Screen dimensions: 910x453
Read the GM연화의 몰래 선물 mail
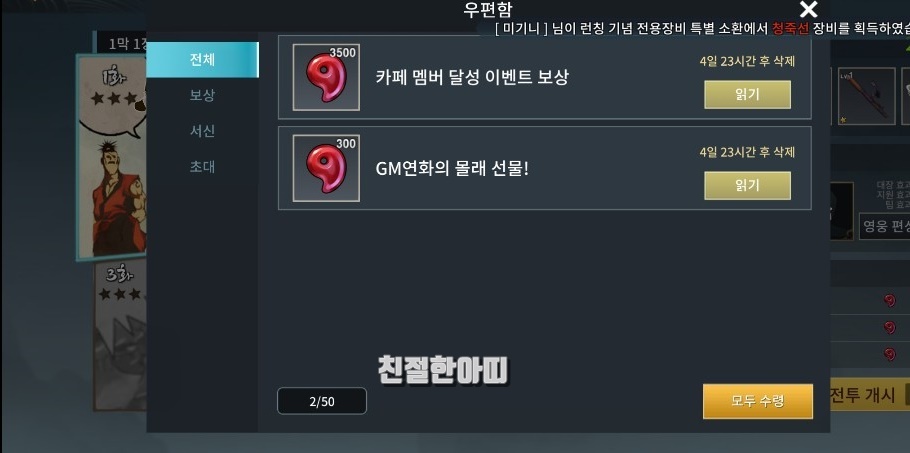pyautogui.click(x=748, y=186)
